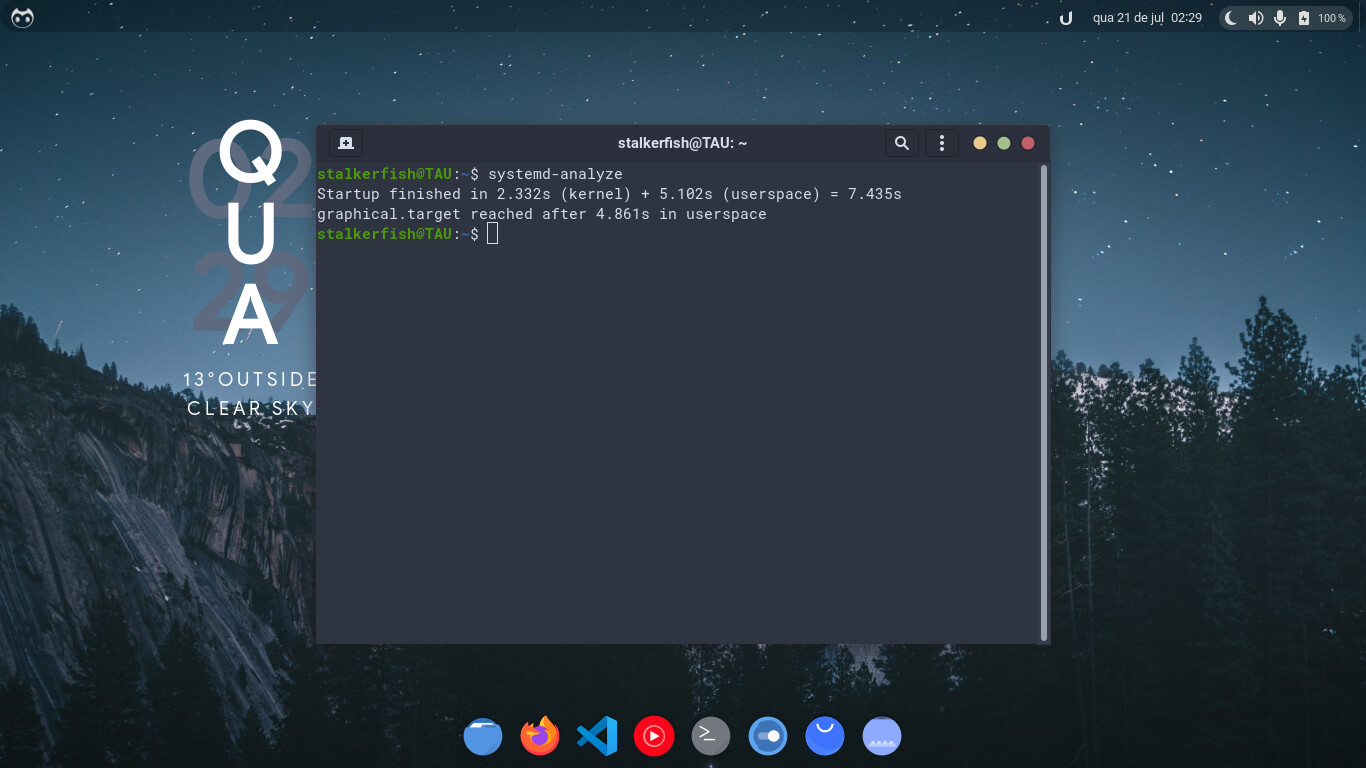Click the U indicator in top bar
Image resolution: width=1366 pixels, height=768 pixels.
pyautogui.click(x=1066, y=18)
